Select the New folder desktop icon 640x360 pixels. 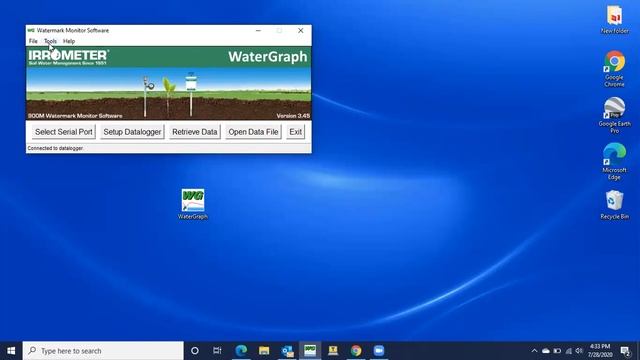pos(615,20)
